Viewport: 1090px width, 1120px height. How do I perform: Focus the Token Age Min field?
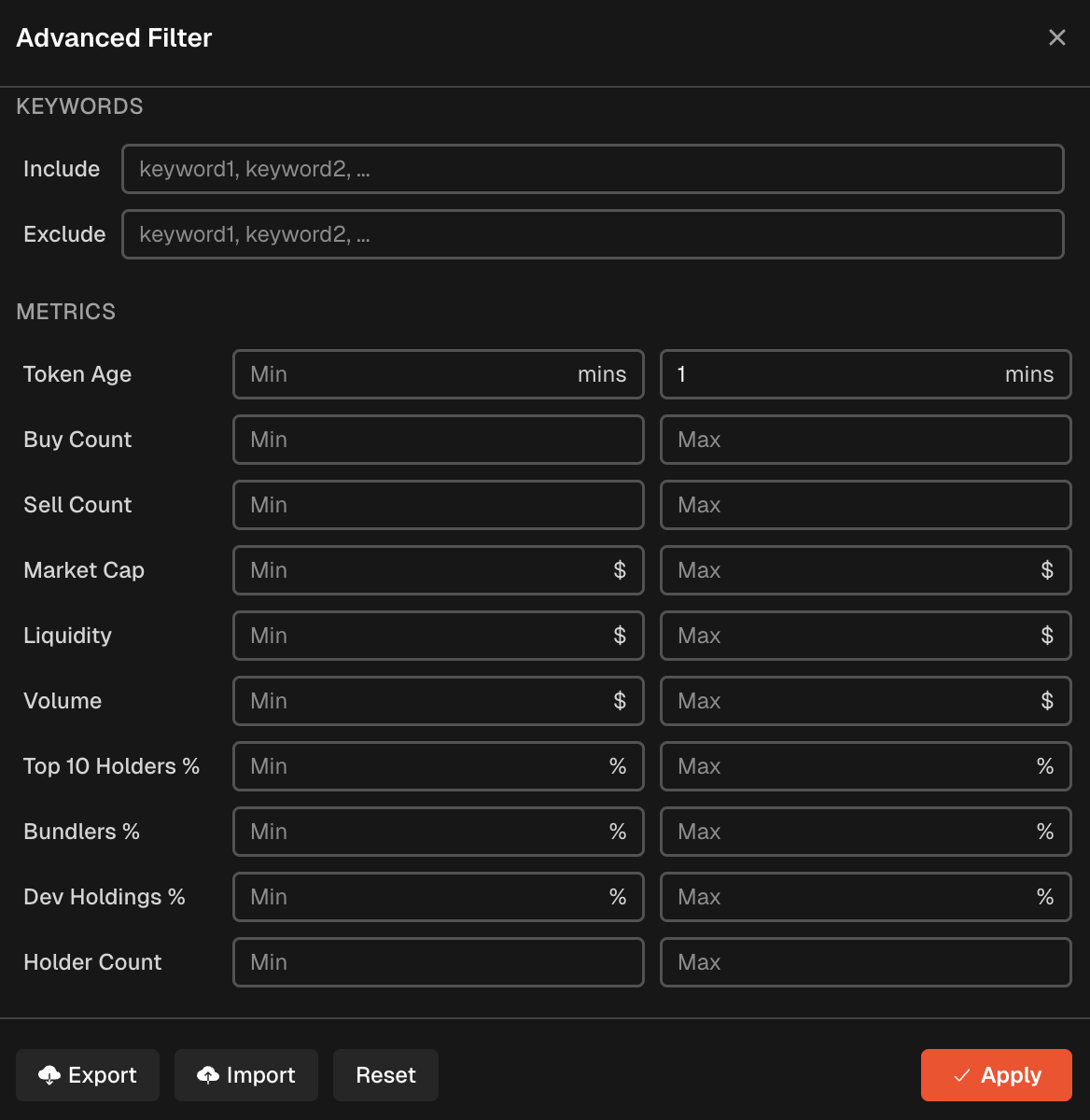439,374
